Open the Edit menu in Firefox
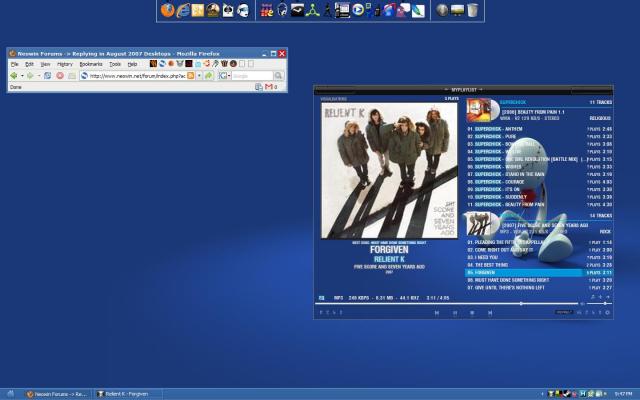640x400 pixels. click(29, 64)
